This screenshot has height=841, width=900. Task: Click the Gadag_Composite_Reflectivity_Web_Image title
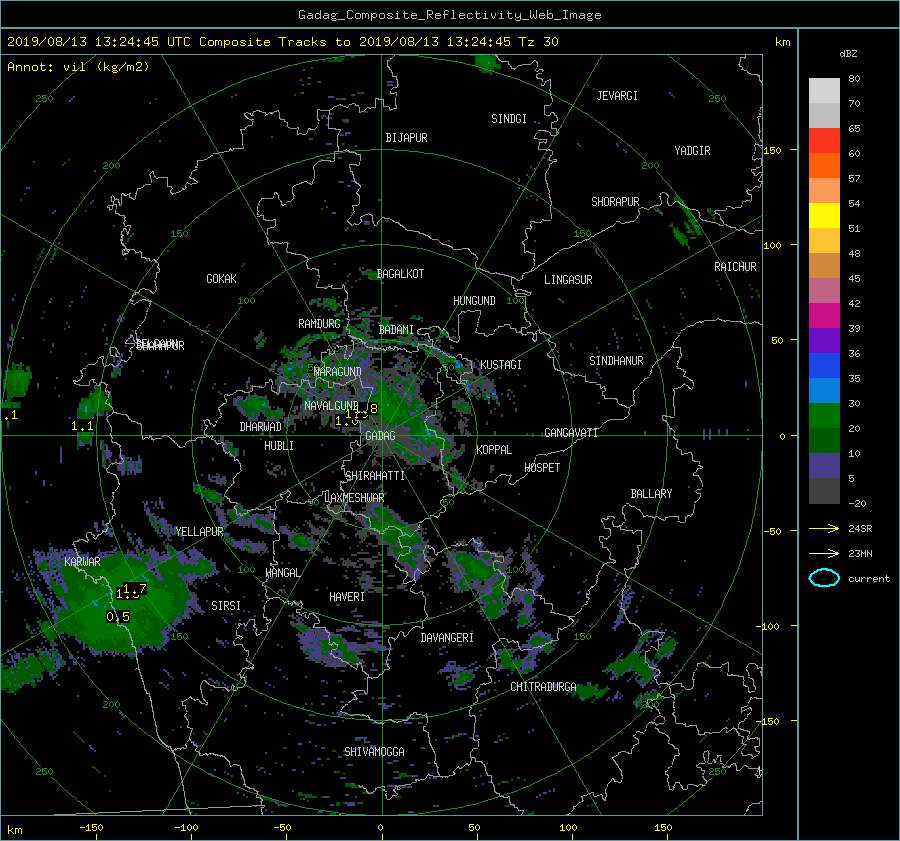pos(449,15)
